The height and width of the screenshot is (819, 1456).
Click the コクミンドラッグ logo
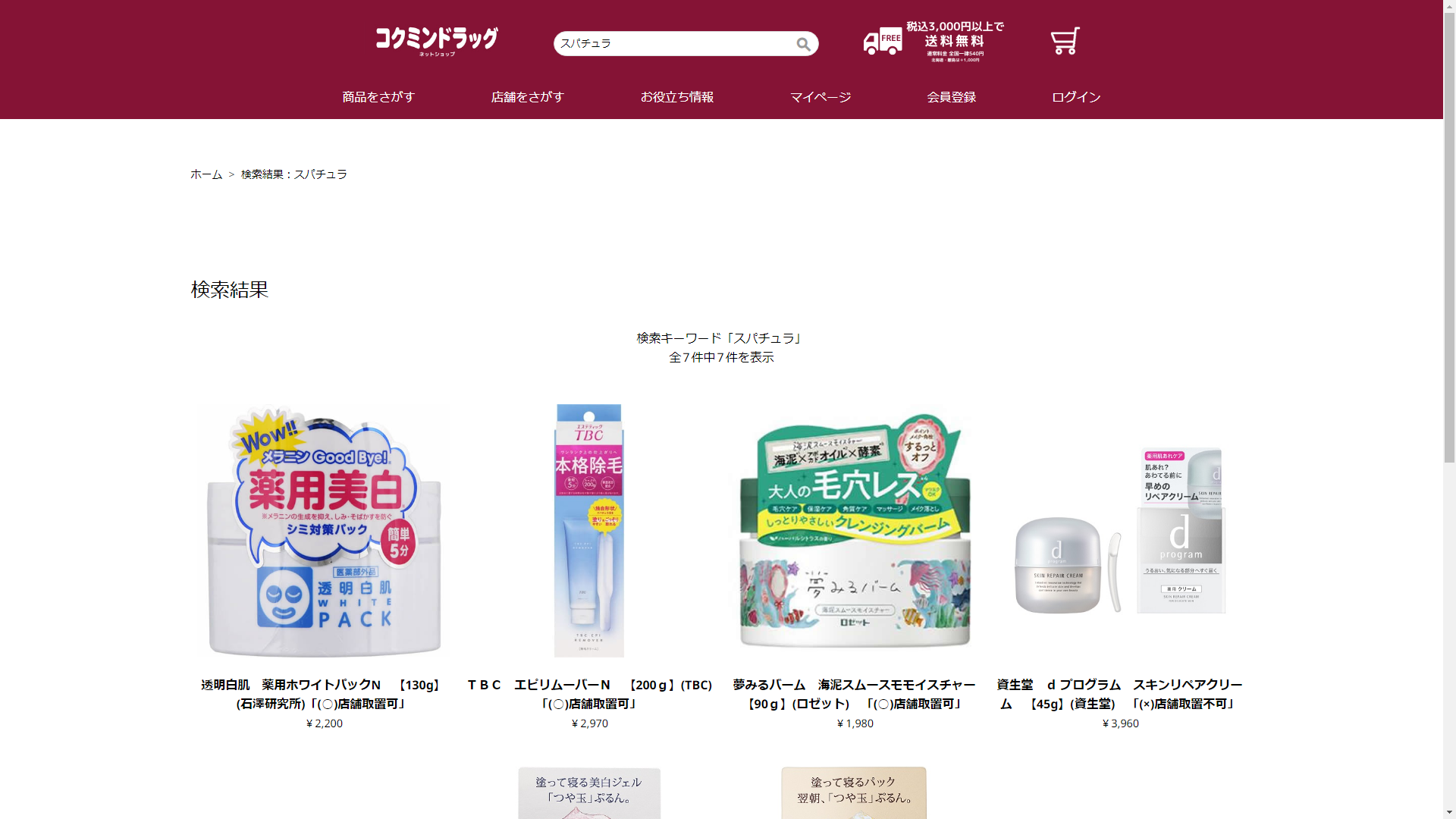[437, 41]
